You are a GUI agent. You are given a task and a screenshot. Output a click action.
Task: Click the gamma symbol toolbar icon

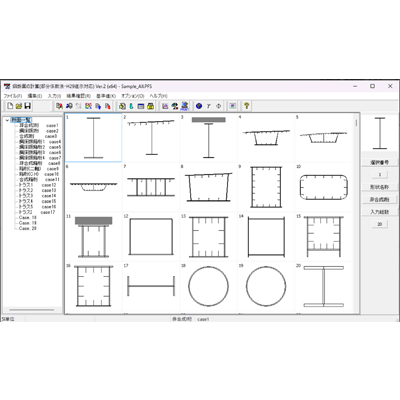[209, 106]
